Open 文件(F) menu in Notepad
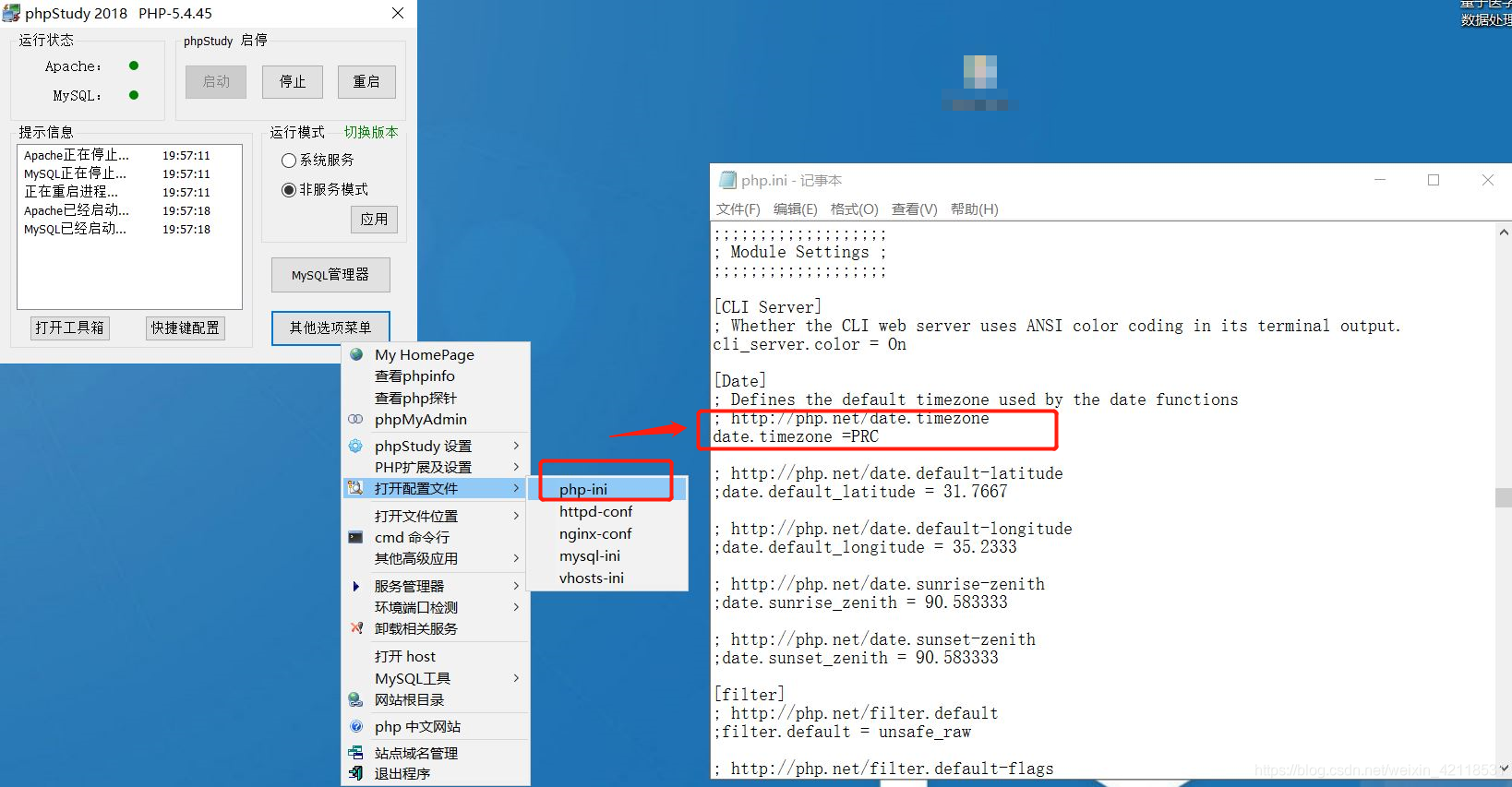This screenshot has width=1512, height=787. (x=738, y=209)
